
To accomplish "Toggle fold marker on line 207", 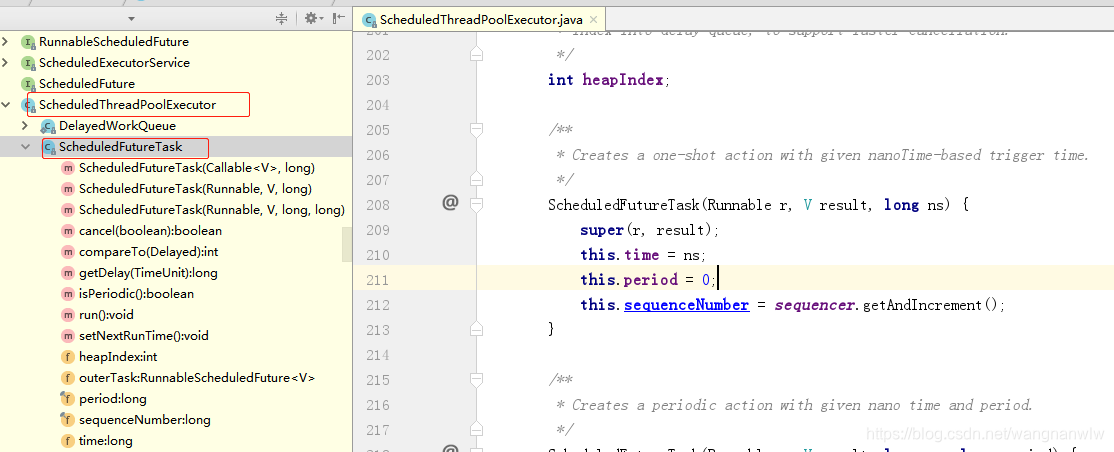I will click(477, 180).
